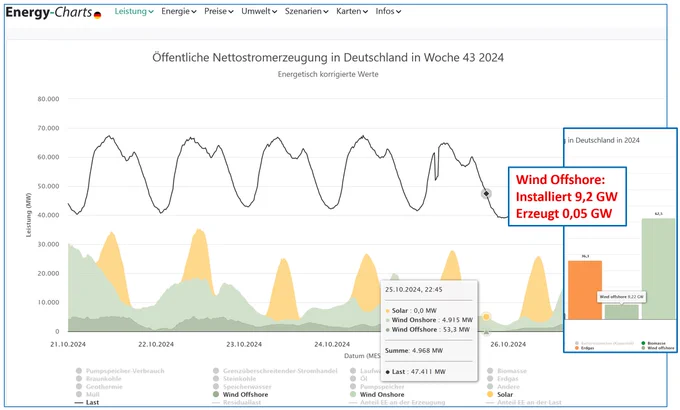Click tooltip Summe 4.968 MW
The width and height of the screenshot is (680, 410).
[x=414, y=350]
